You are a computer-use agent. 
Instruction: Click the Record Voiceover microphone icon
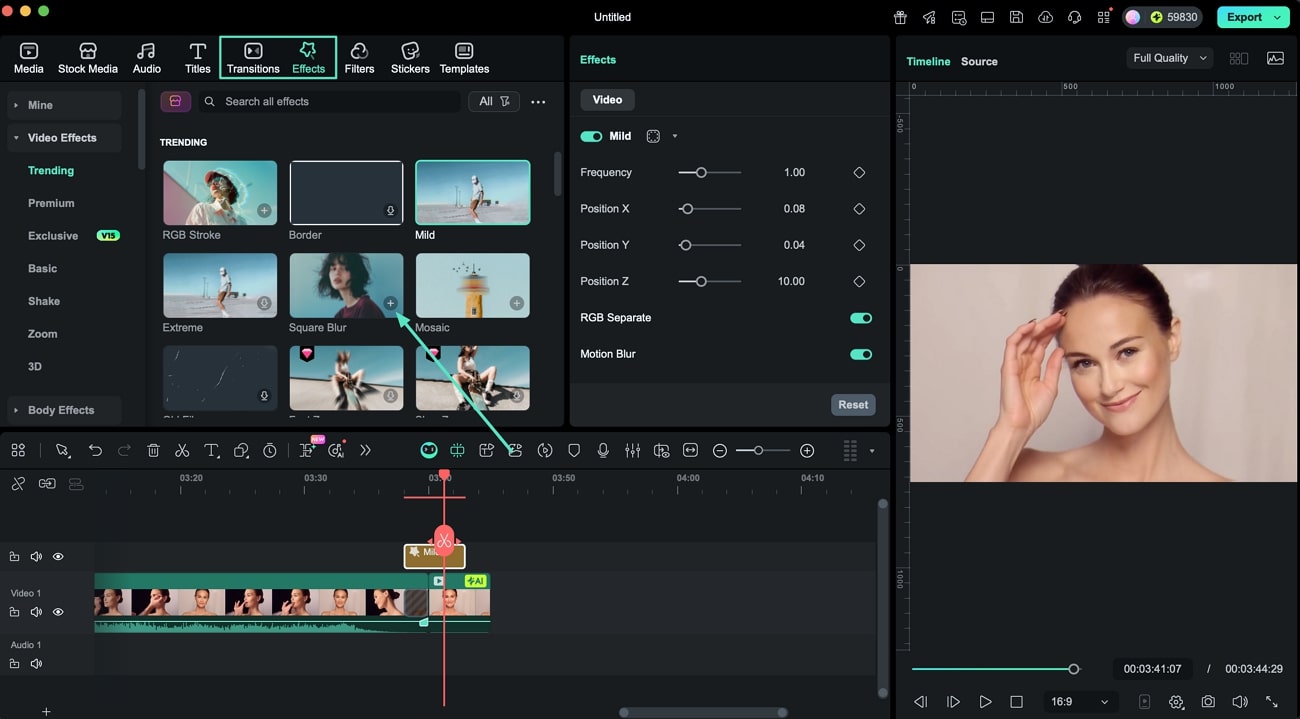pyautogui.click(x=603, y=450)
